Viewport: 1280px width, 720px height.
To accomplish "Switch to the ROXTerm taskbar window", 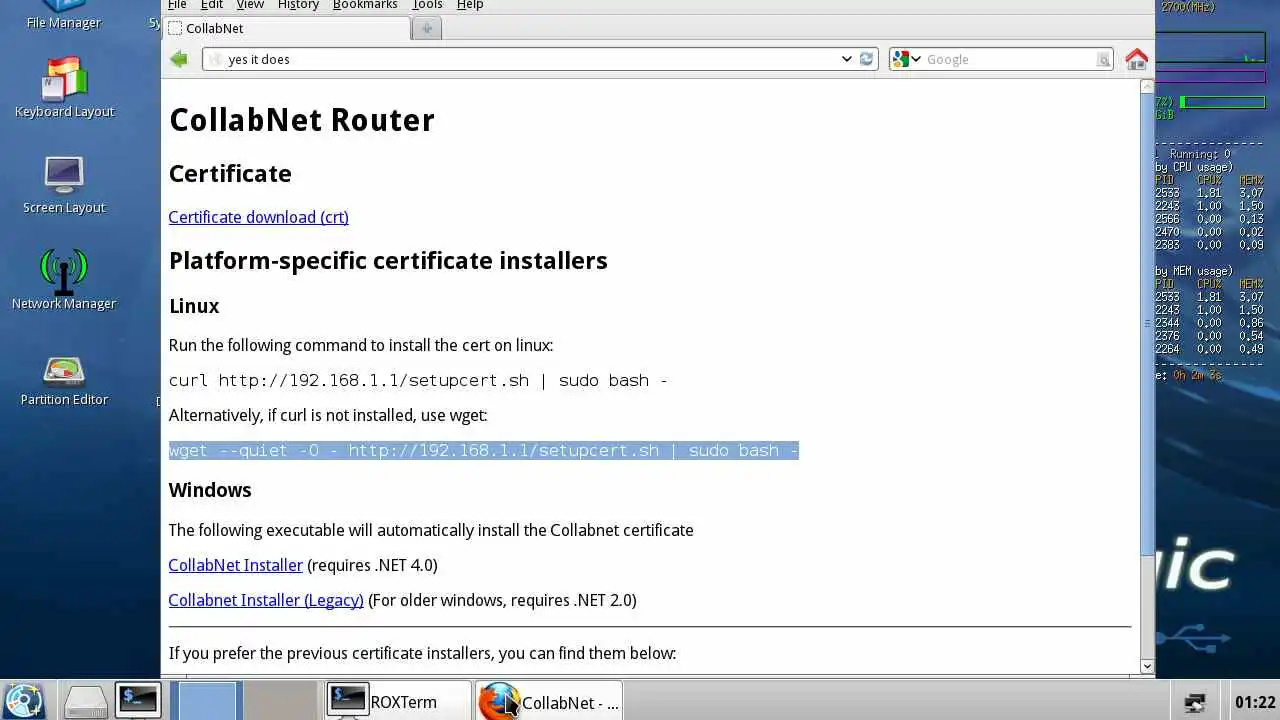I will (x=398, y=702).
